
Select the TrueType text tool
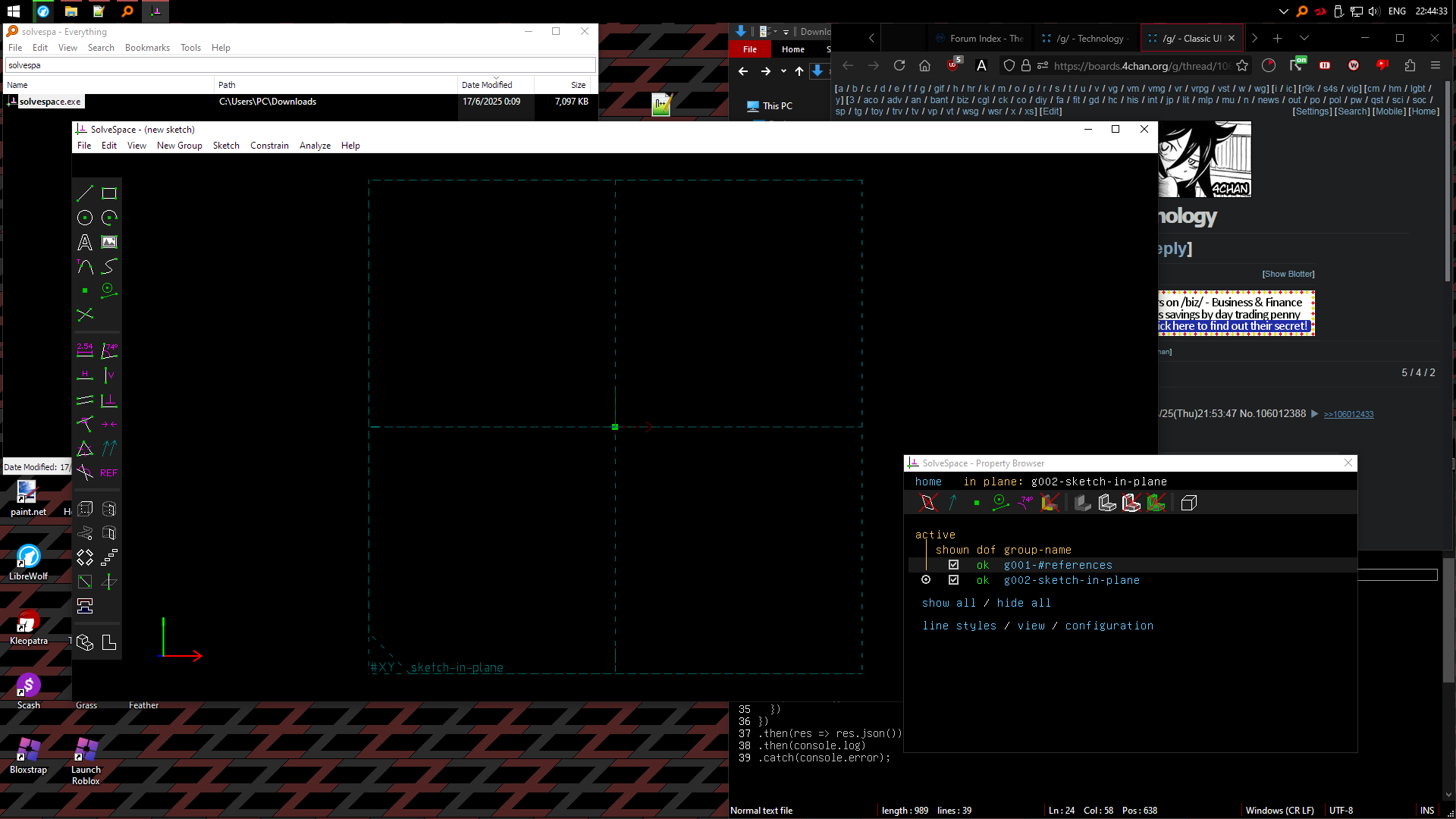(85, 242)
